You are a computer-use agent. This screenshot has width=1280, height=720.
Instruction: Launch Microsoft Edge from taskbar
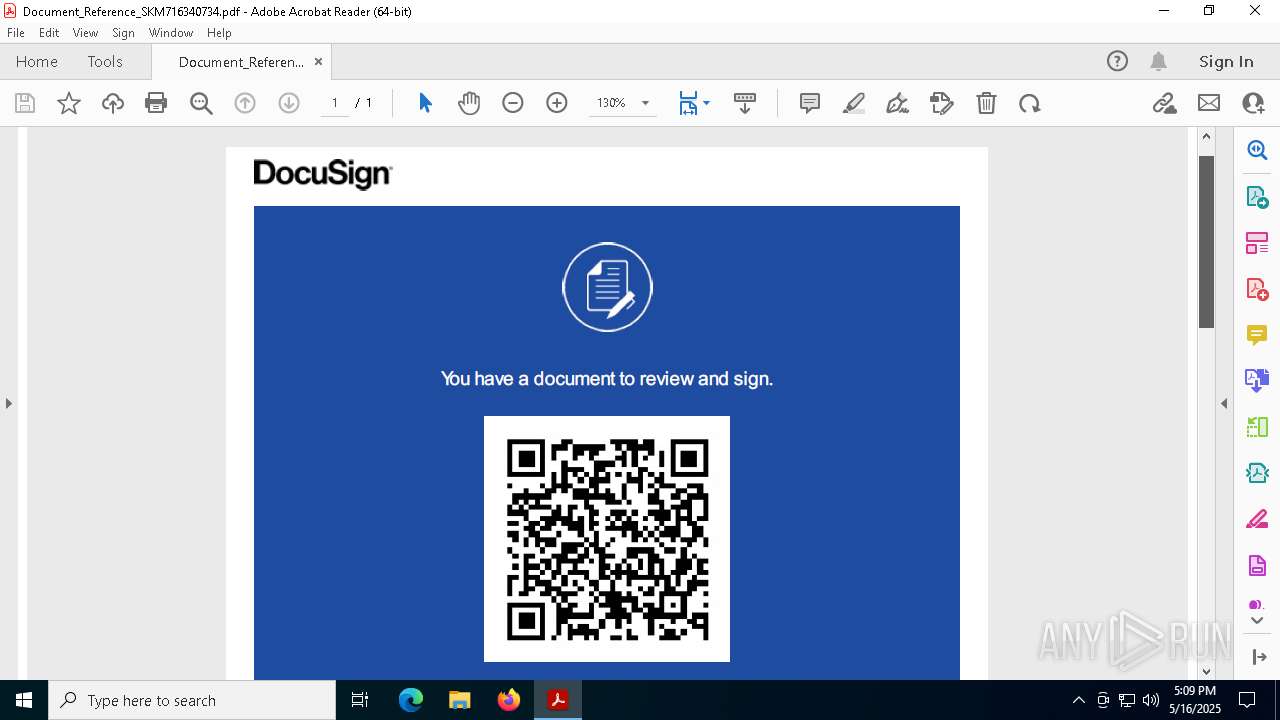coord(411,700)
